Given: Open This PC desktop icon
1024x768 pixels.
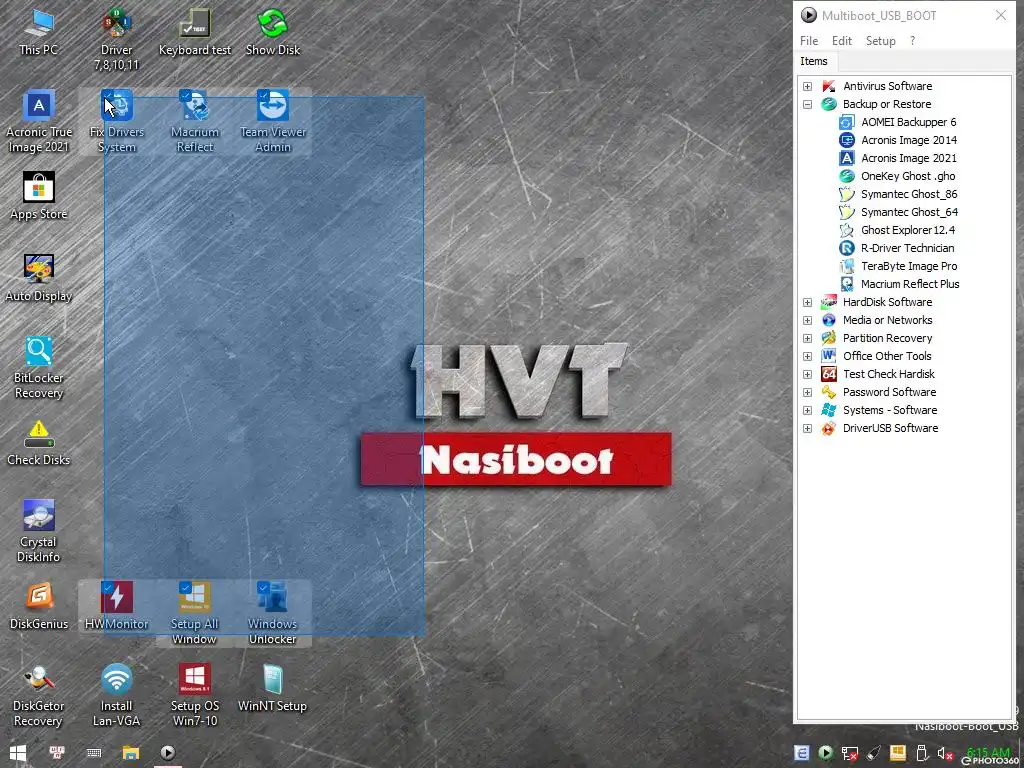Looking at the screenshot, I should (39, 33).
